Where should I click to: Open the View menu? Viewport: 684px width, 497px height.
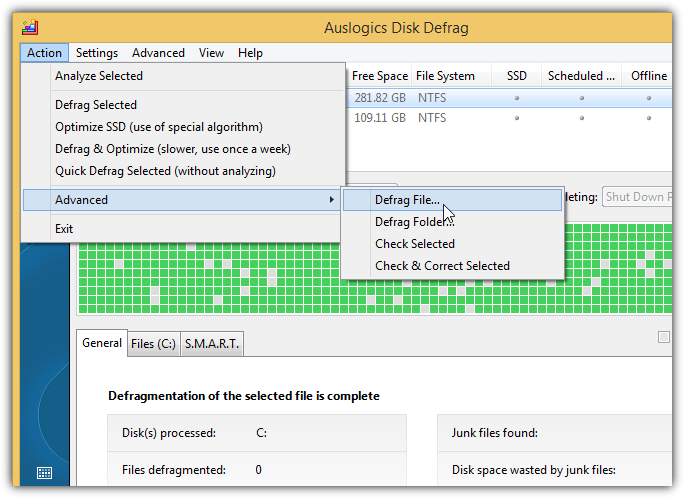click(x=211, y=53)
